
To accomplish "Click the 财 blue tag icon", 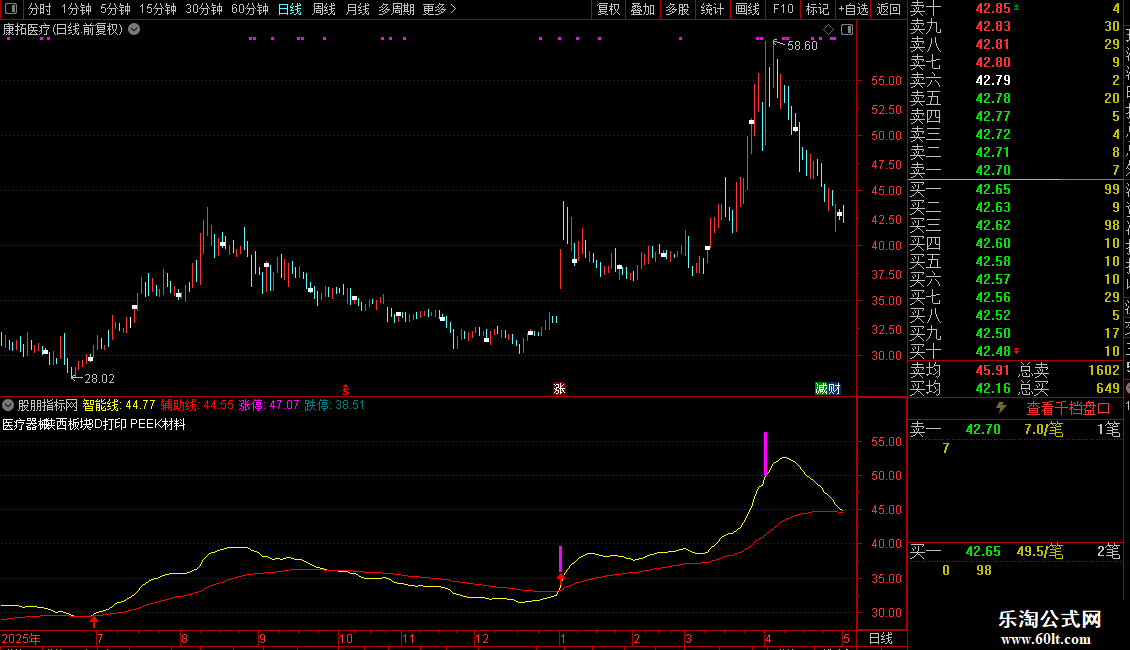I will coord(835,389).
